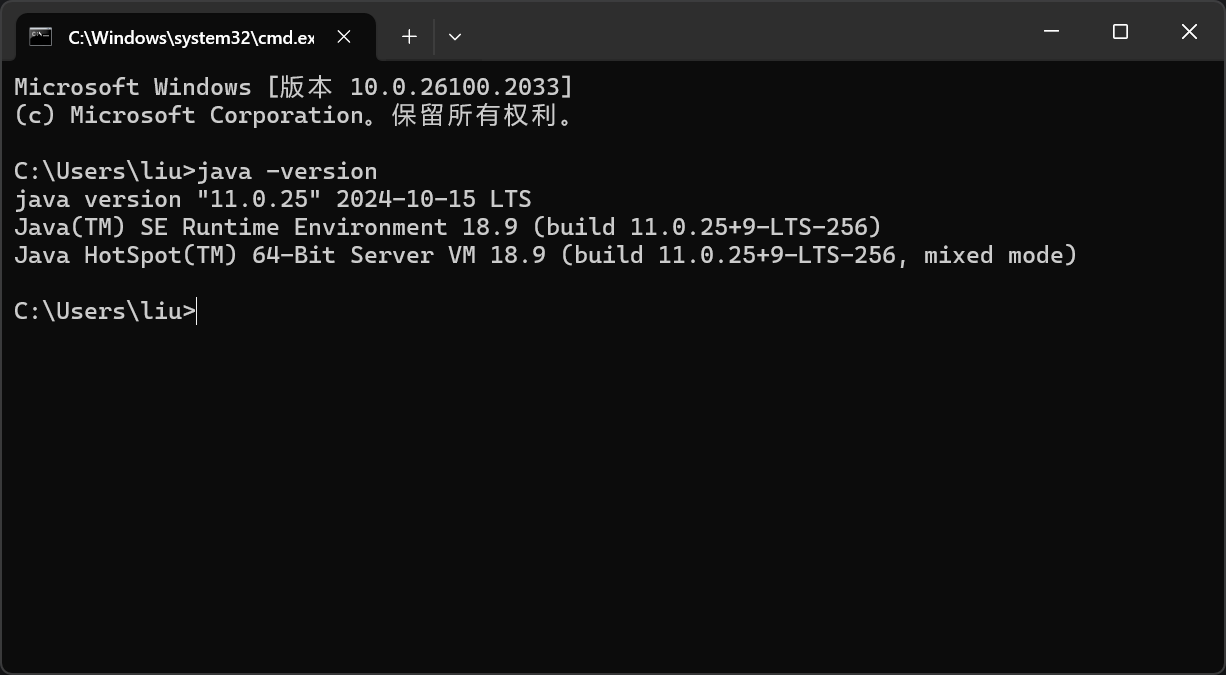This screenshot has height=675, width=1226.
Task: Click the Java HotSpot output line
Action: tap(545, 255)
